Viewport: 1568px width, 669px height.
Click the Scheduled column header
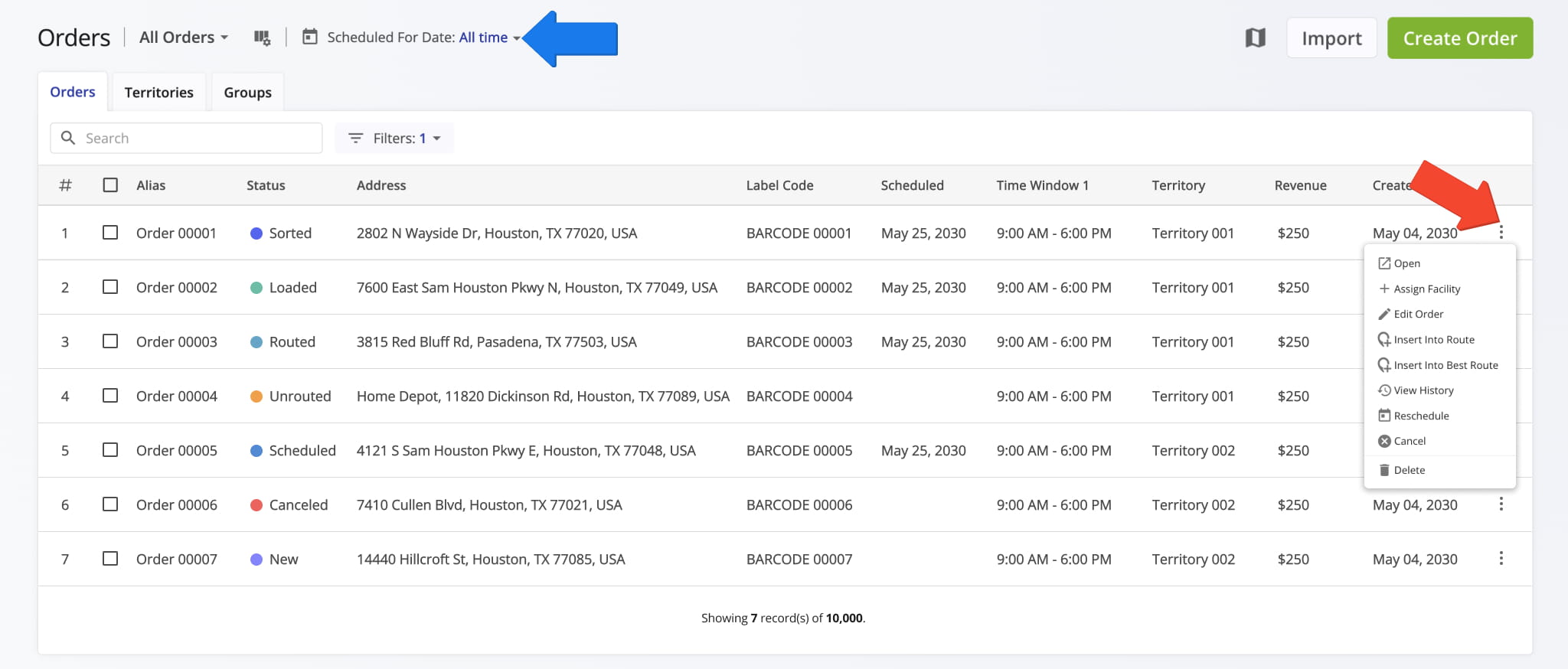coord(912,185)
